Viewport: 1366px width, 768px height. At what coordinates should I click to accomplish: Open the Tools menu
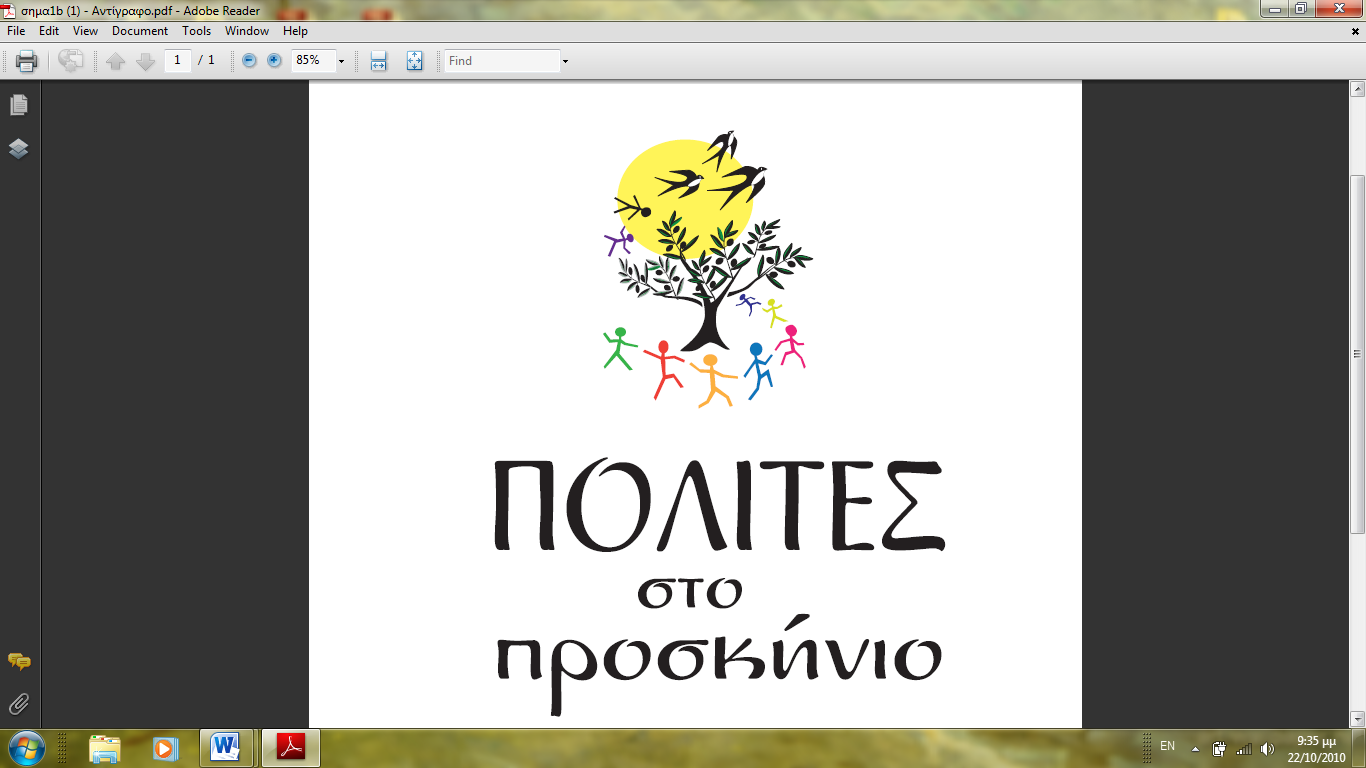coord(197,31)
